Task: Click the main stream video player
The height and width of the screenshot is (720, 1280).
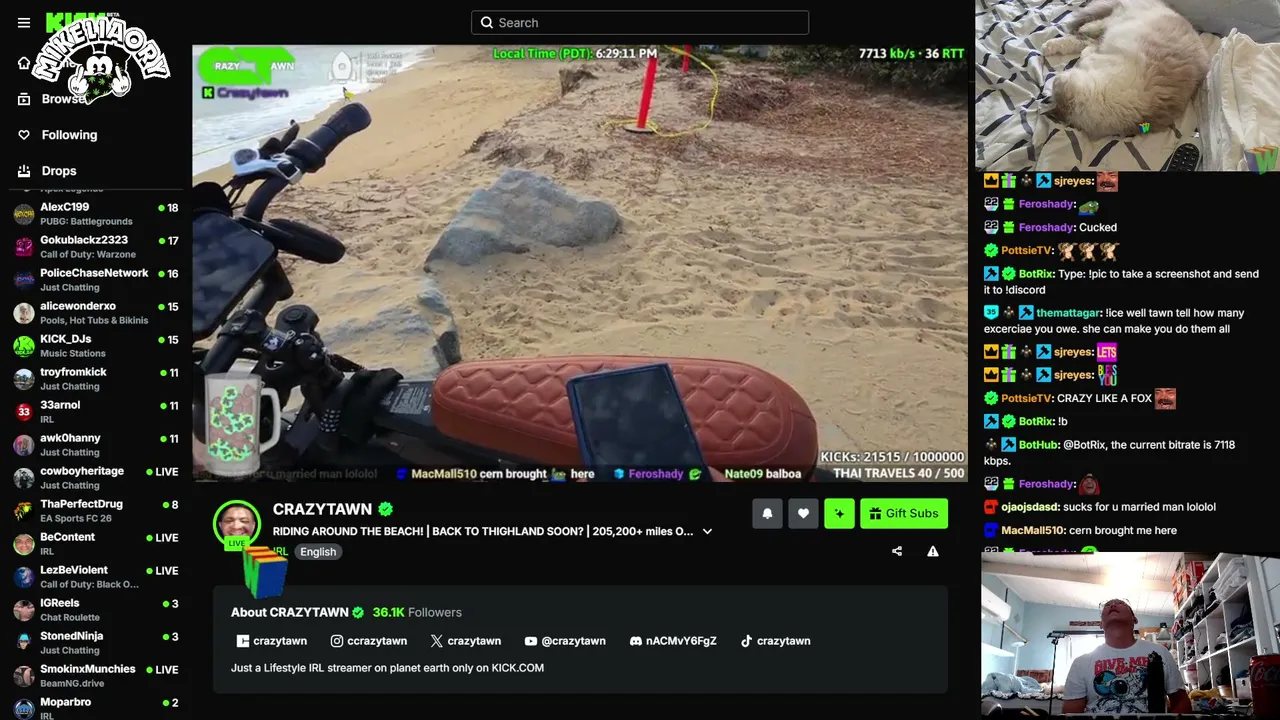Action: pyautogui.click(x=580, y=263)
